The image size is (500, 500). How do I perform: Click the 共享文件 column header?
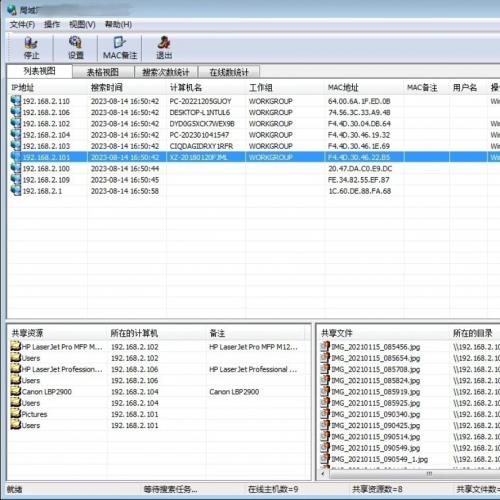[383, 333]
